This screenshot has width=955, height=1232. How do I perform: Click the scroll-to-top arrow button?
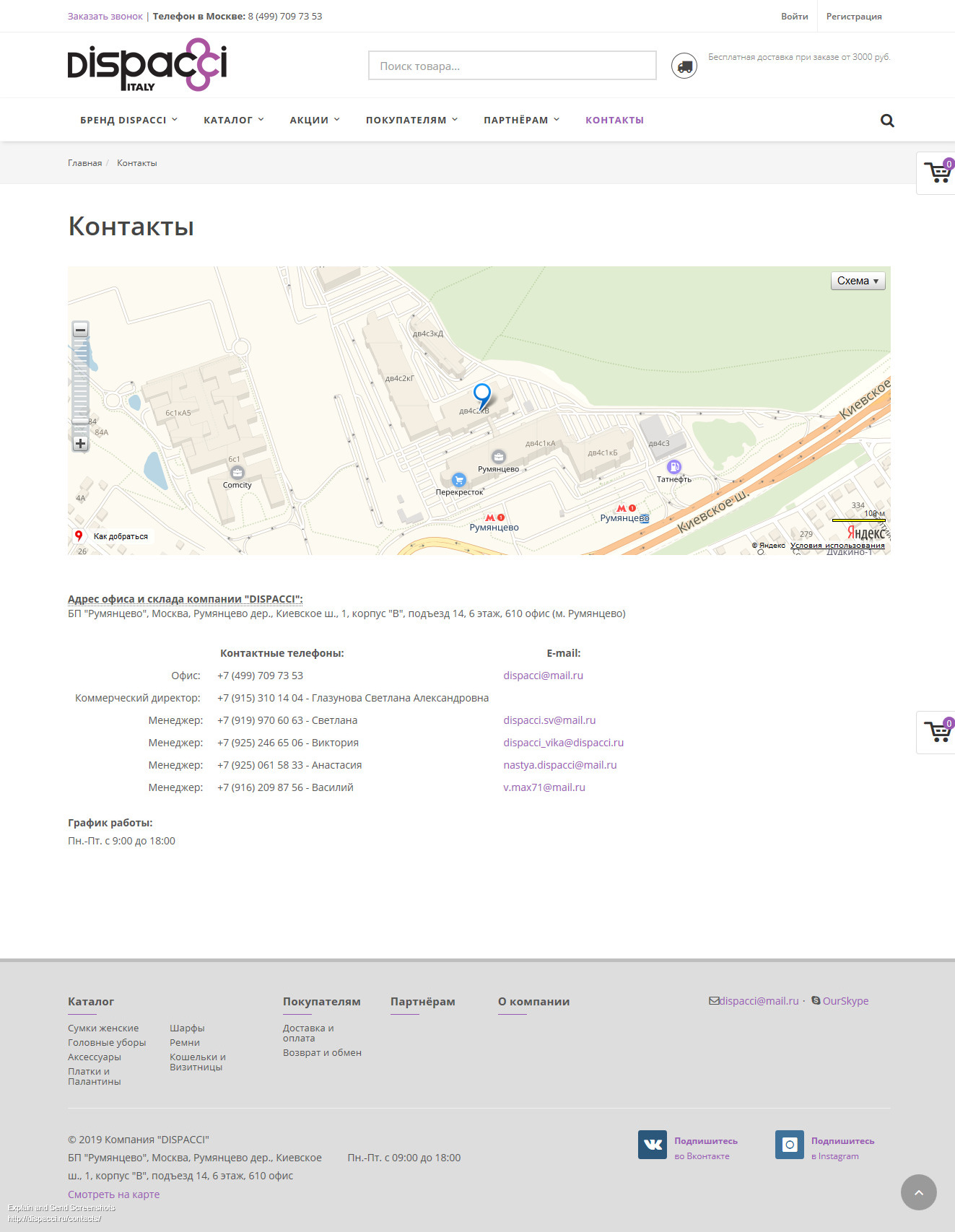tap(919, 1192)
